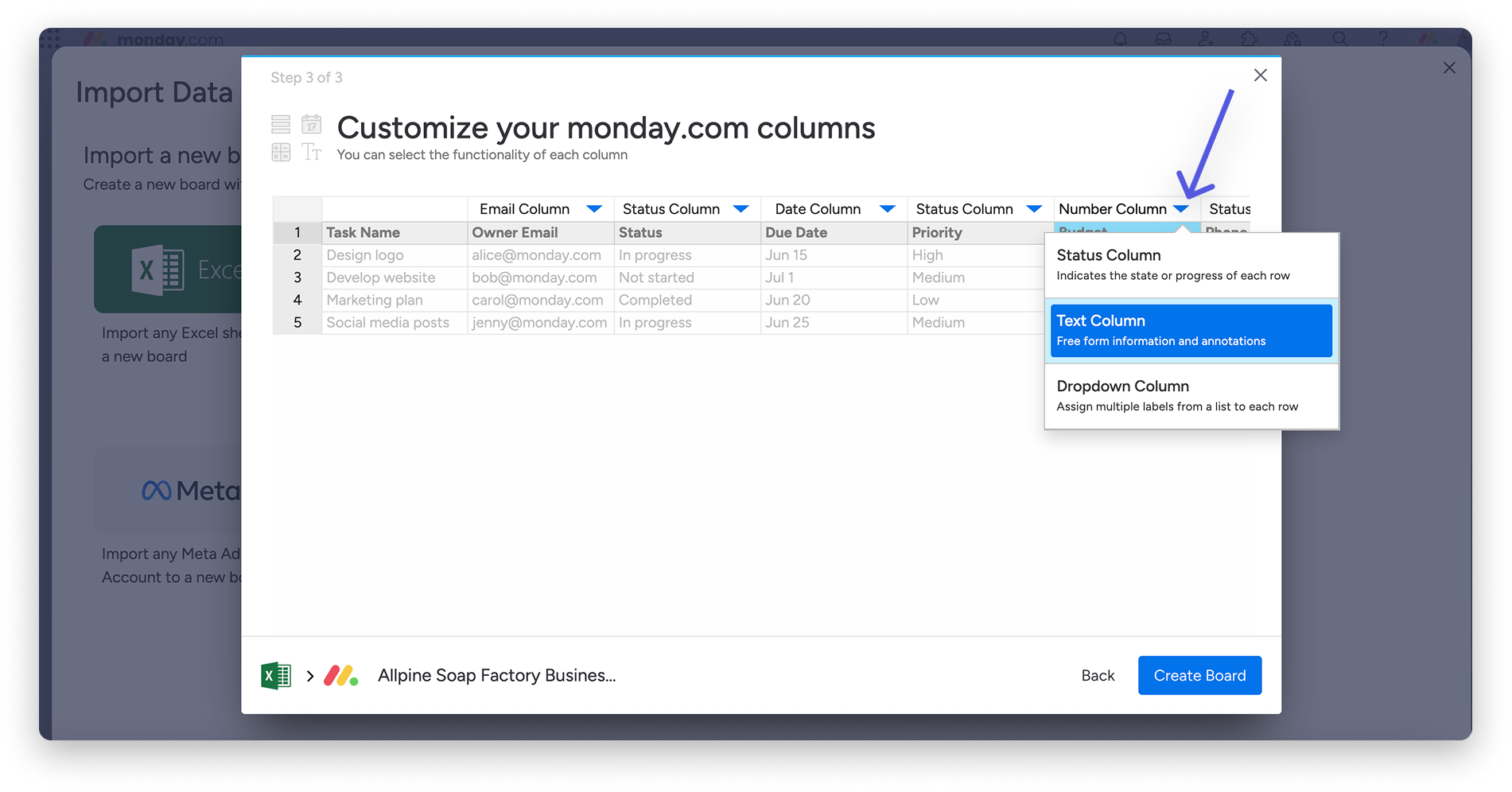Click the Completed status cell
Viewport: 1512px width, 792px height.
pyautogui.click(x=687, y=300)
